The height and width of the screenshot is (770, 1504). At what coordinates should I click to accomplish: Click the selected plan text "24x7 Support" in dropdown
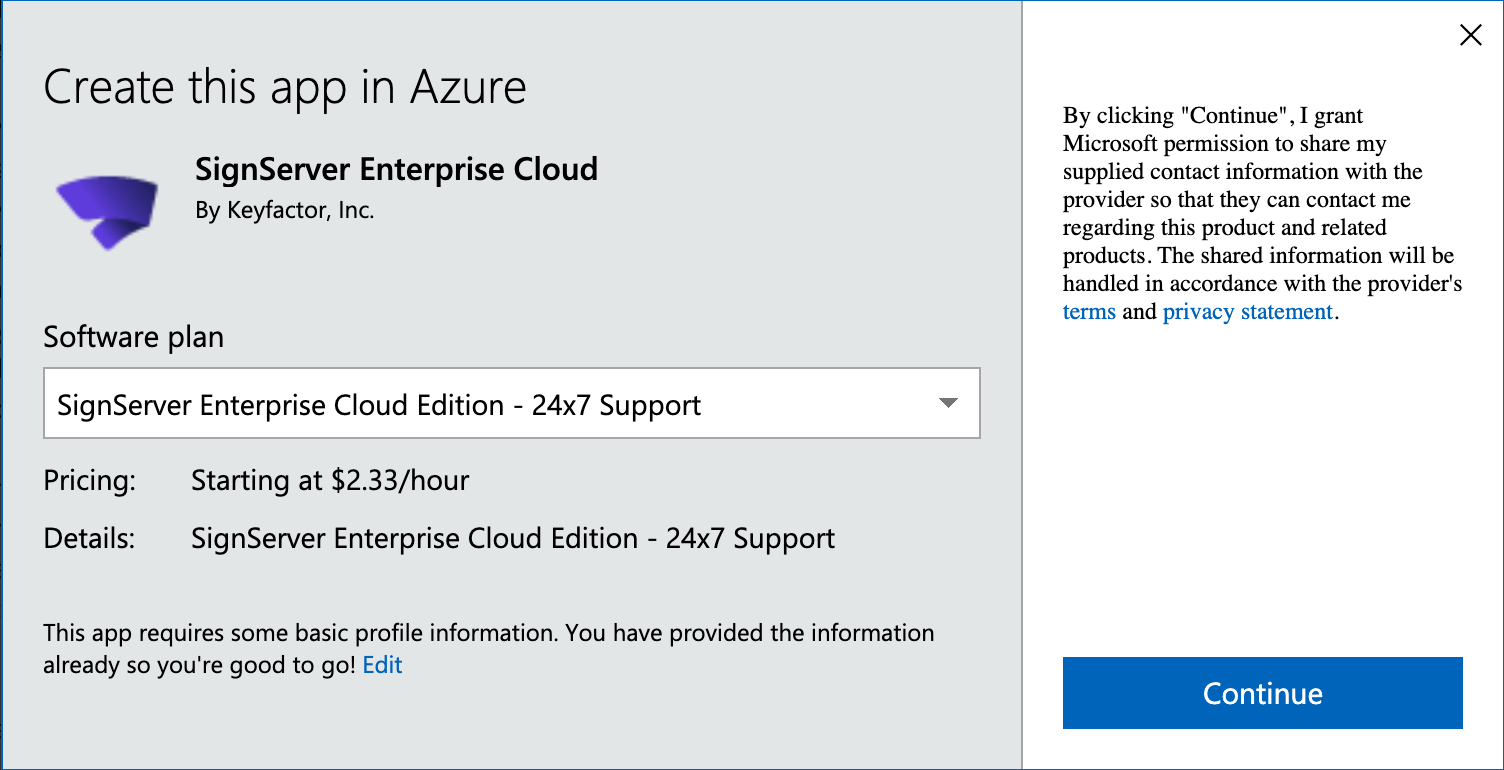click(616, 405)
